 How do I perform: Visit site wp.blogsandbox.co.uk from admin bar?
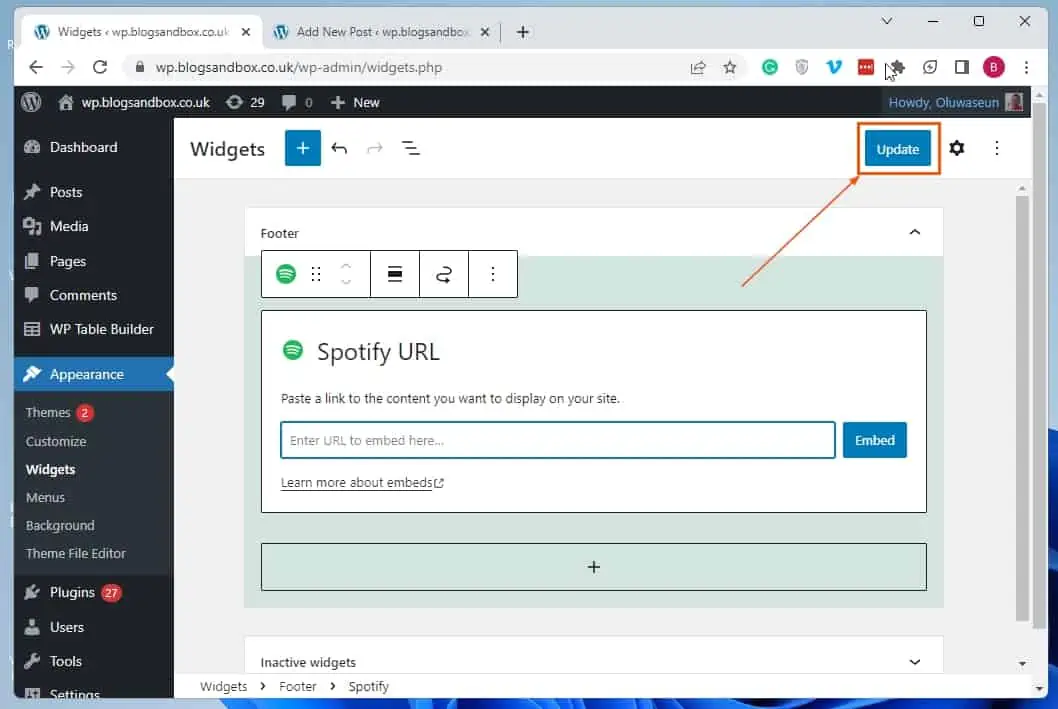click(x=135, y=103)
